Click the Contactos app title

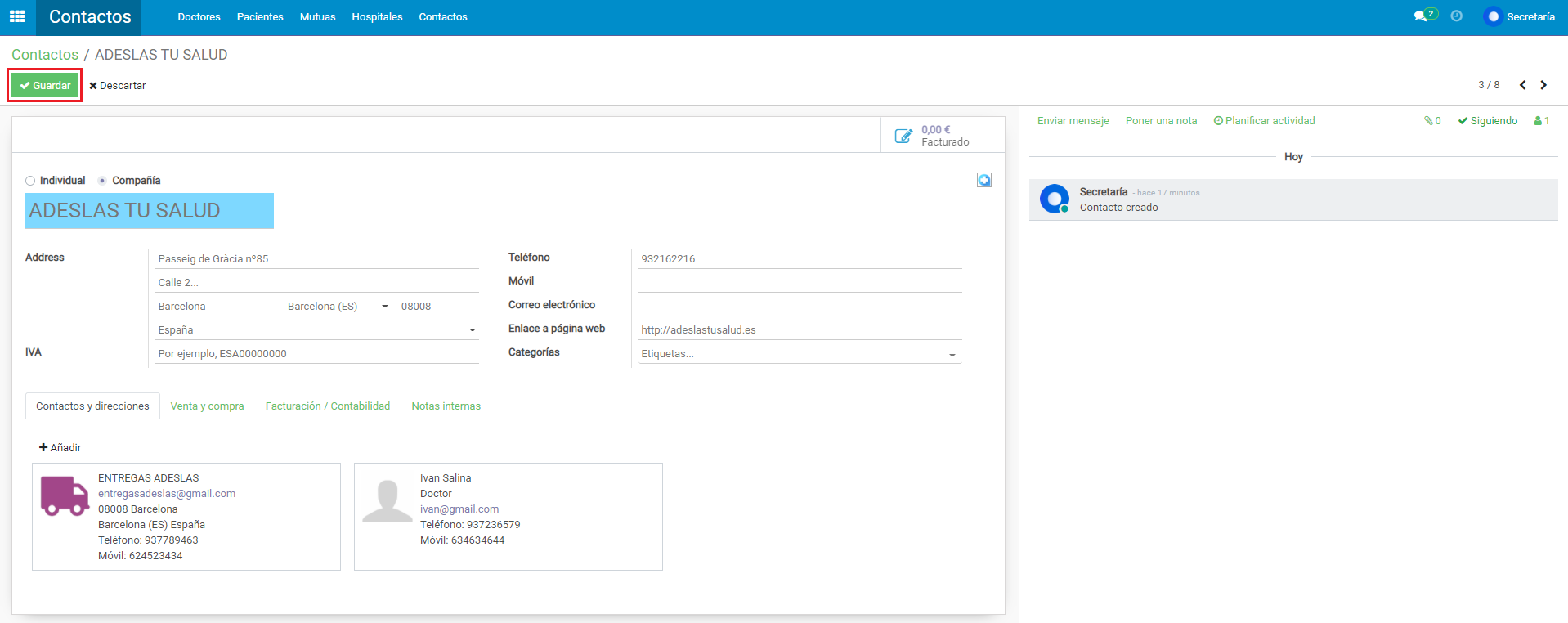[x=90, y=17]
